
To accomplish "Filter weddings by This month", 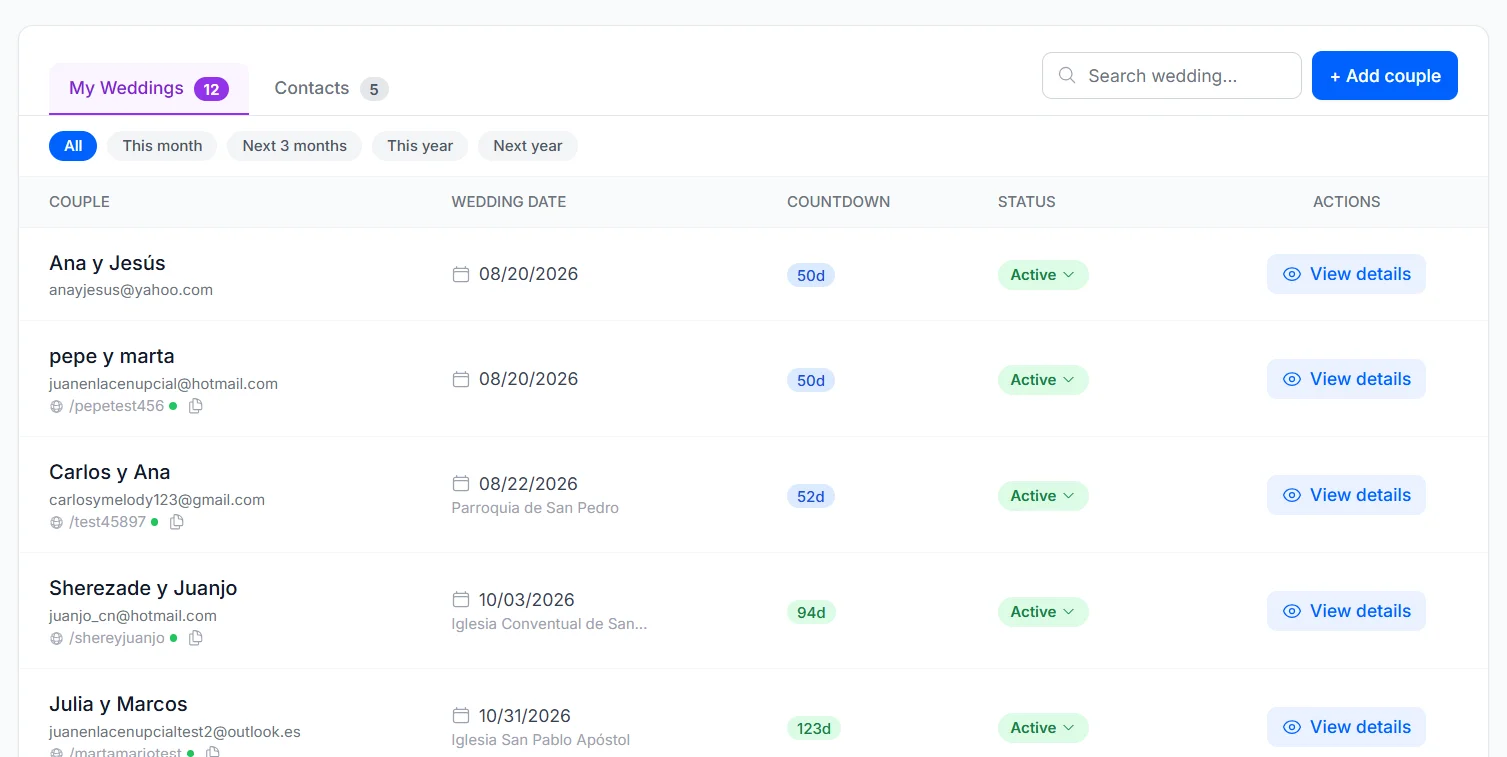I will coord(162,146).
